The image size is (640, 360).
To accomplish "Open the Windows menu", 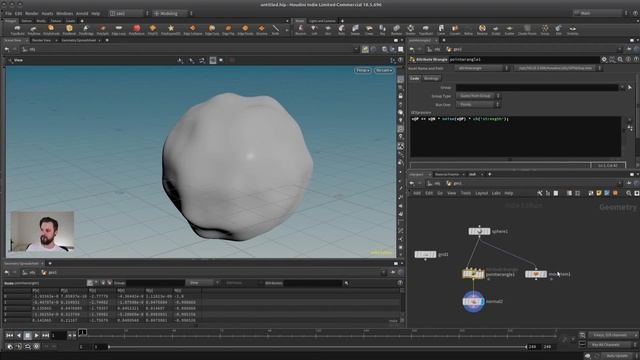I will pos(64,13).
